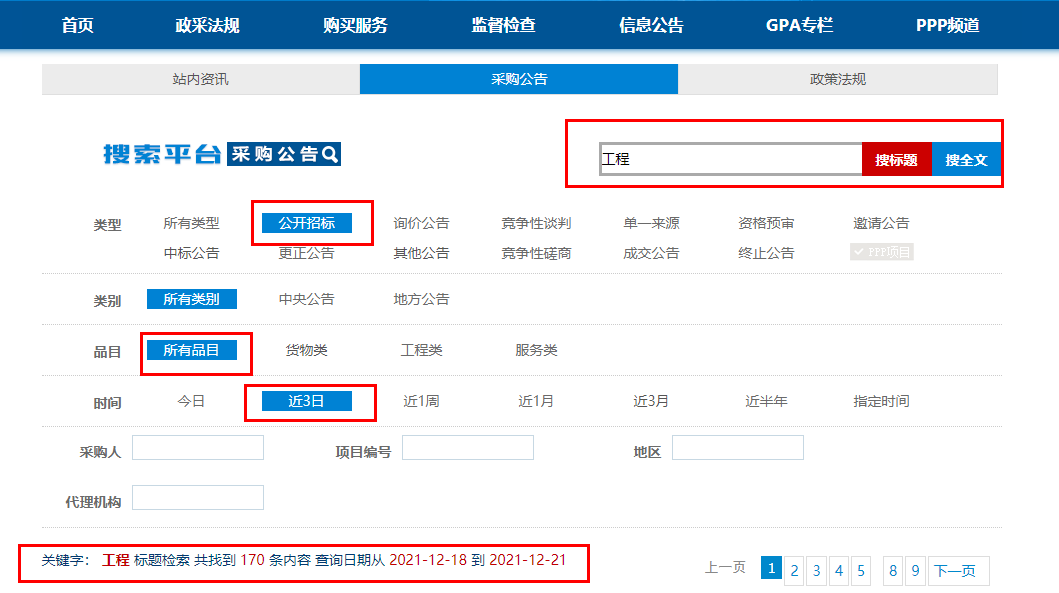Toggle the PPP项目 checkbox
1059x593 pixels.
(x=881, y=252)
